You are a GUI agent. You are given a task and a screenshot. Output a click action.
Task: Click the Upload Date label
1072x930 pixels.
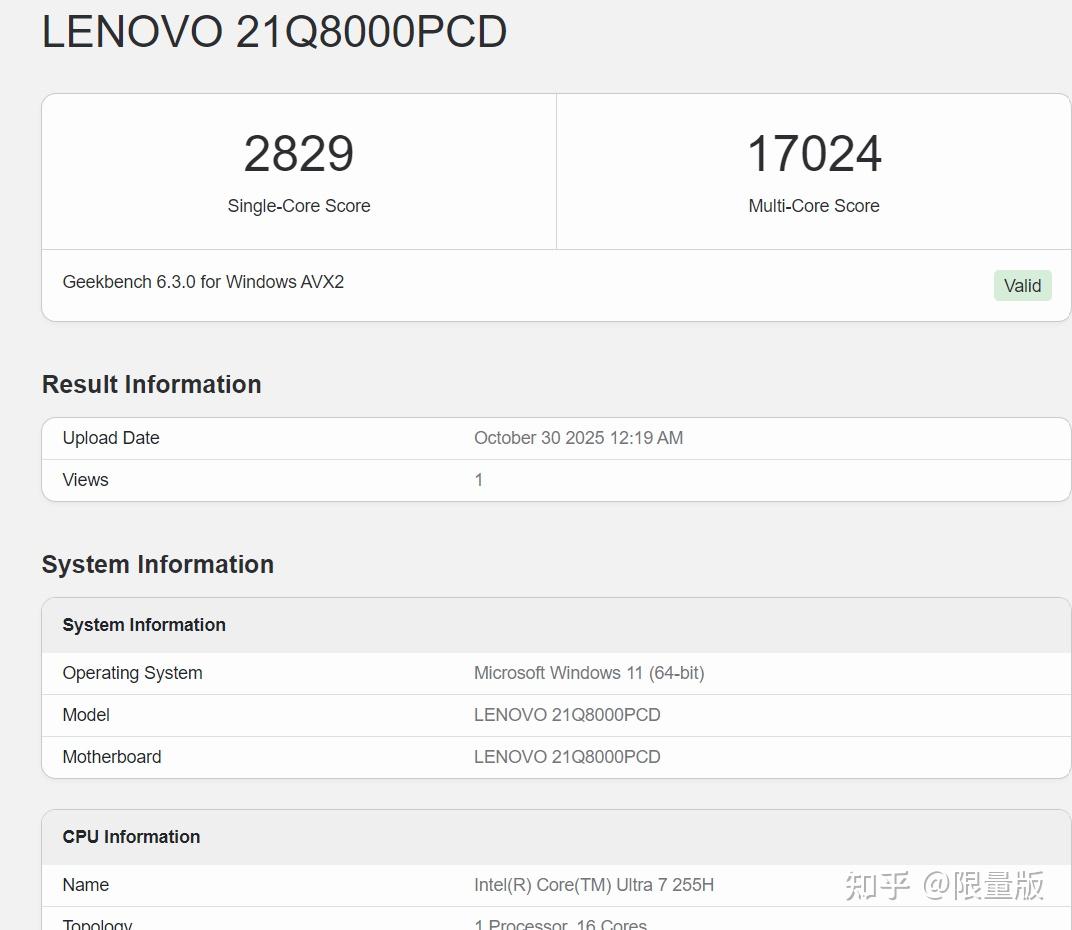tap(111, 438)
